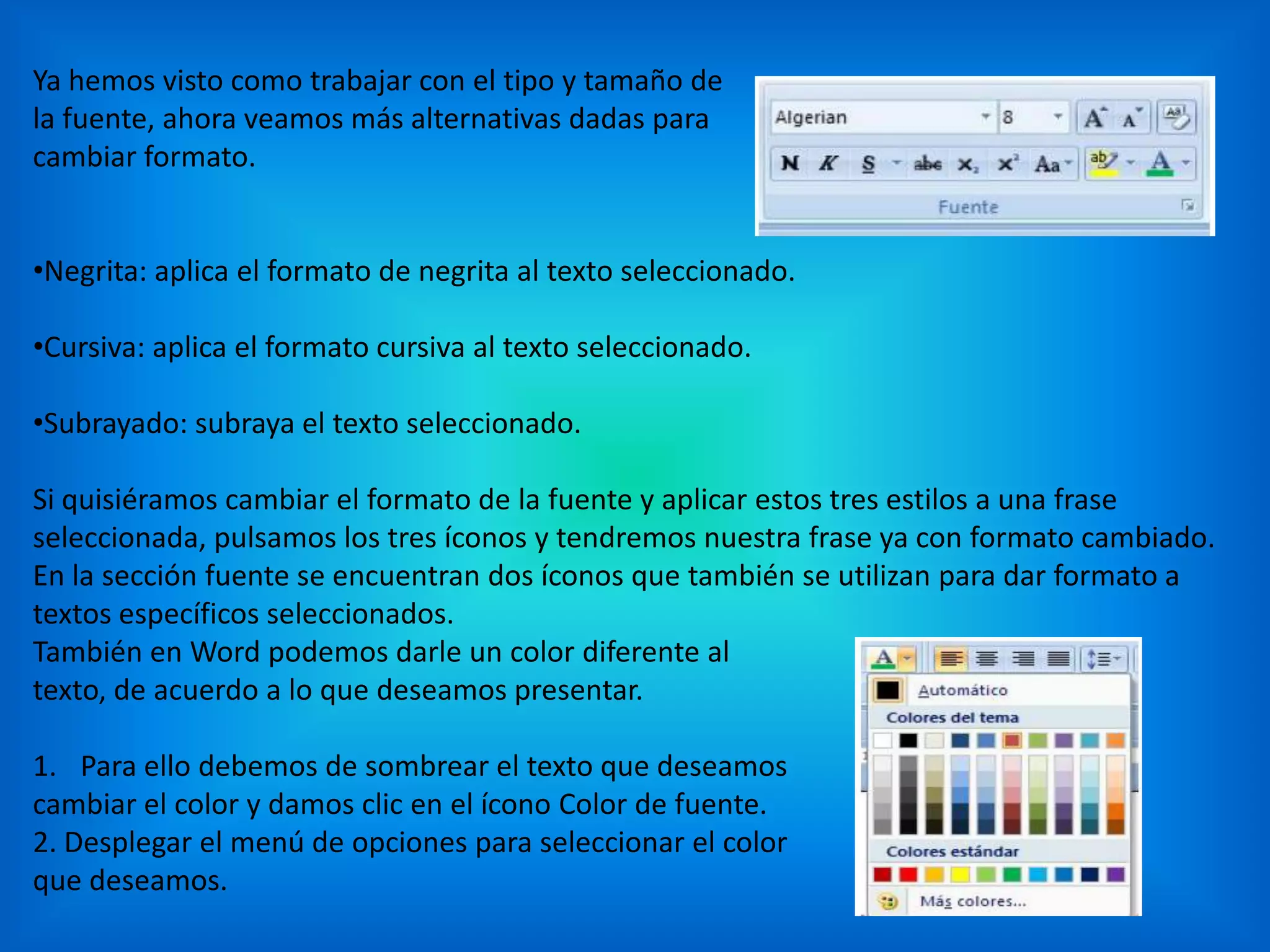
Task: Click the "•Negrita:" bullet text
Action: click(91, 271)
